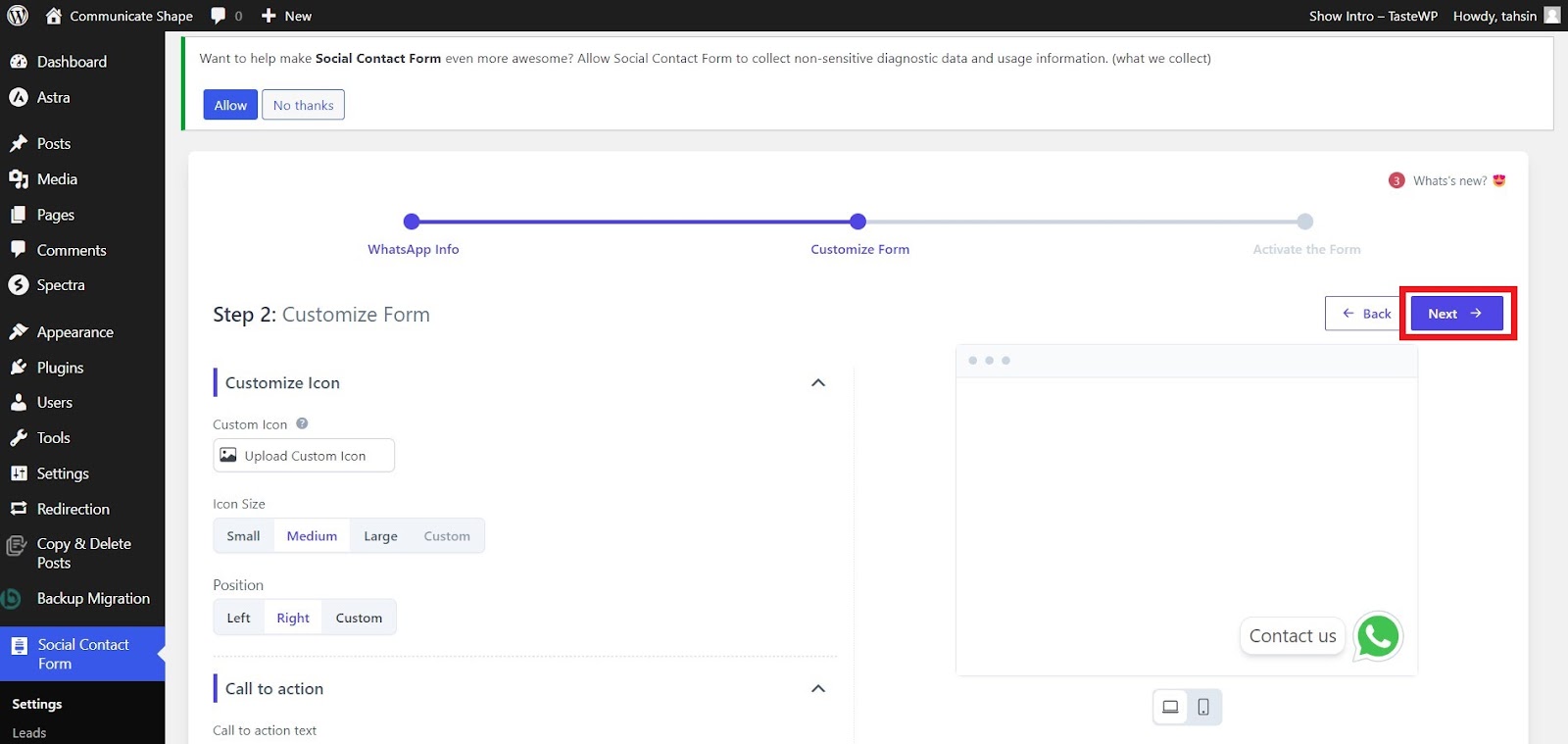Open the What's new notifications
Viewport: 1568px width, 744px height.
click(x=1448, y=180)
